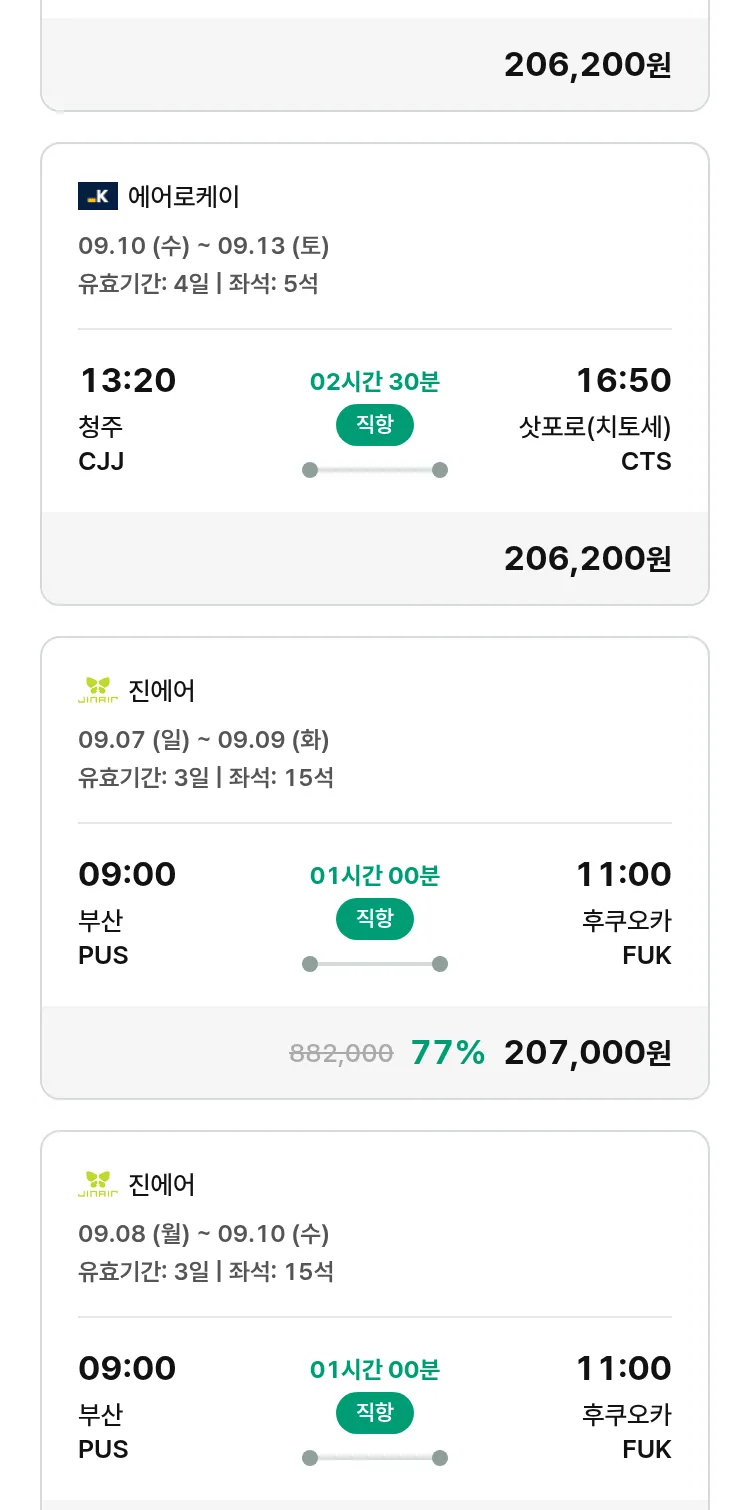The height and width of the screenshot is (1510, 750).
Task: Select the 09.08 (월) ~ 09.10 (수) date range
Action: [204, 1234]
